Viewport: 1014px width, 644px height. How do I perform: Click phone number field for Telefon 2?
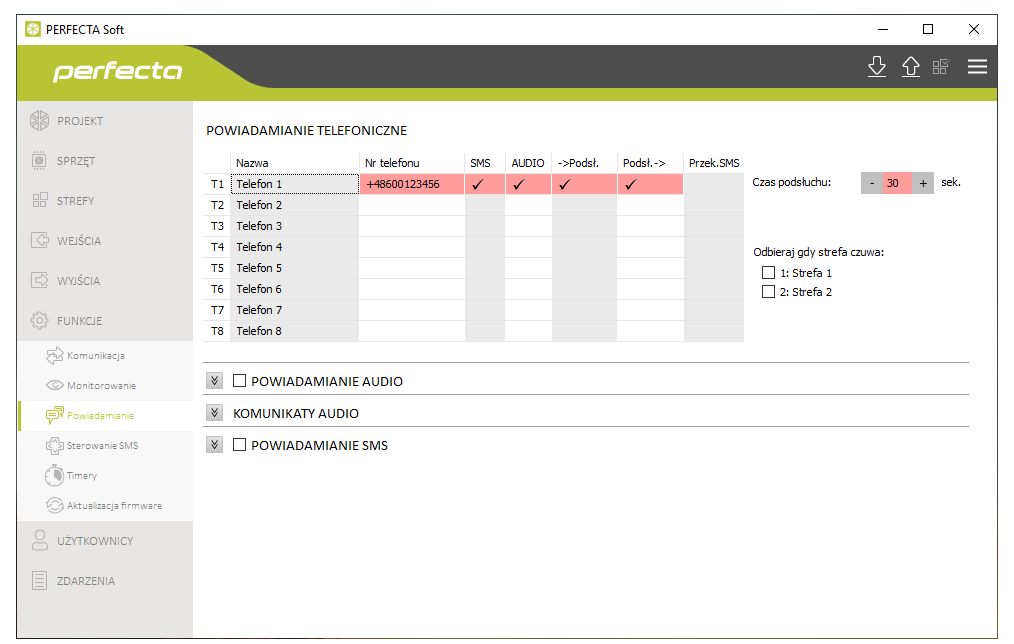(411, 205)
